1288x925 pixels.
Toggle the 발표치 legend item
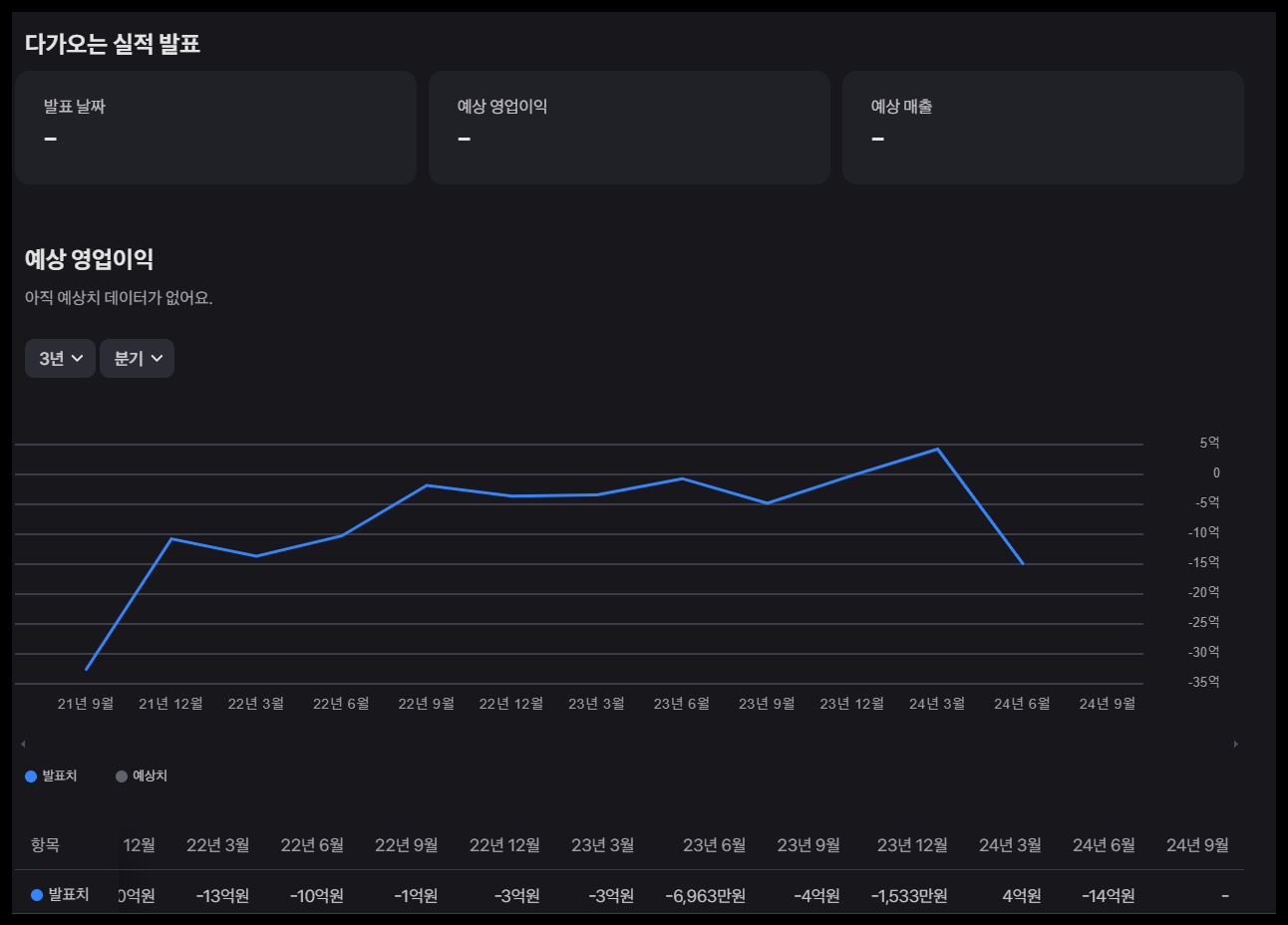pyautogui.click(x=51, y=775)
